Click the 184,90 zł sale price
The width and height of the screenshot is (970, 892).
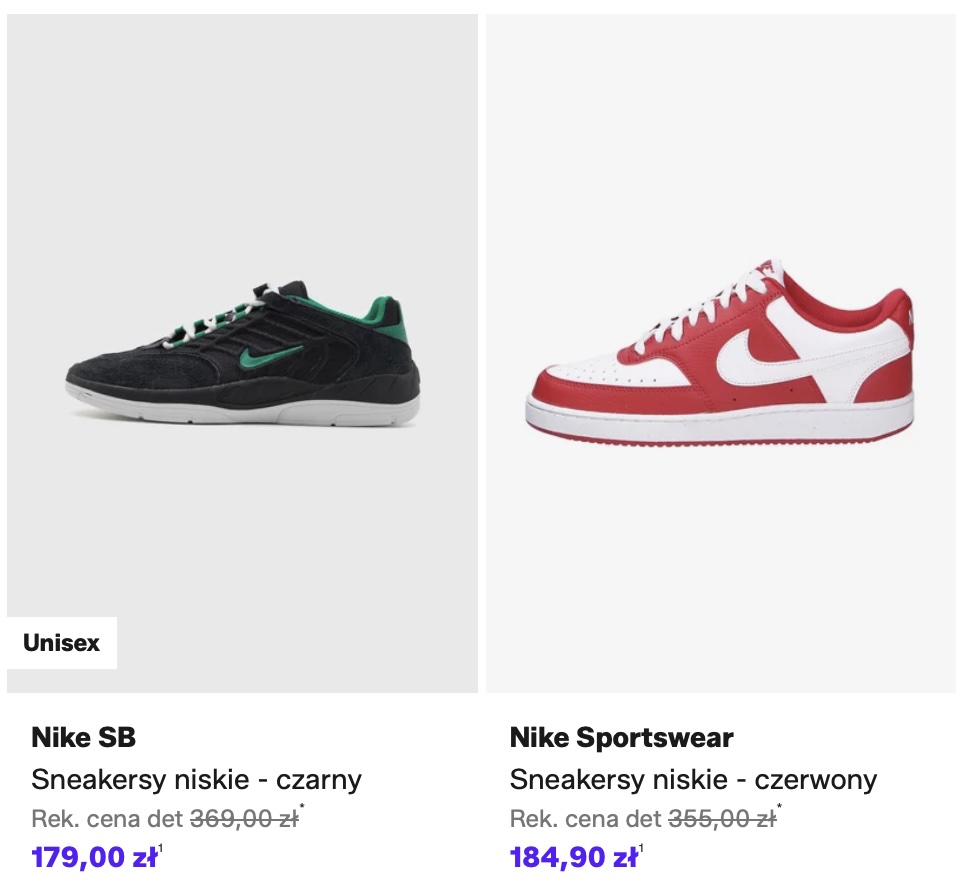click(574, 858)
